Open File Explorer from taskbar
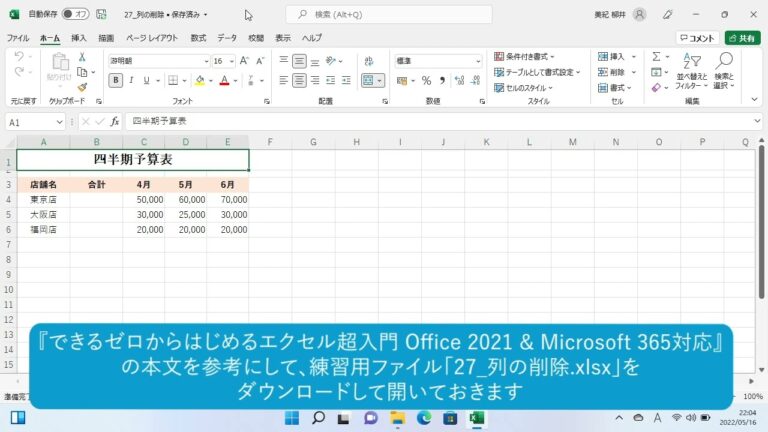Image resolution: width=768 pixels, height=432 pixels. click(x=398, y=418)
